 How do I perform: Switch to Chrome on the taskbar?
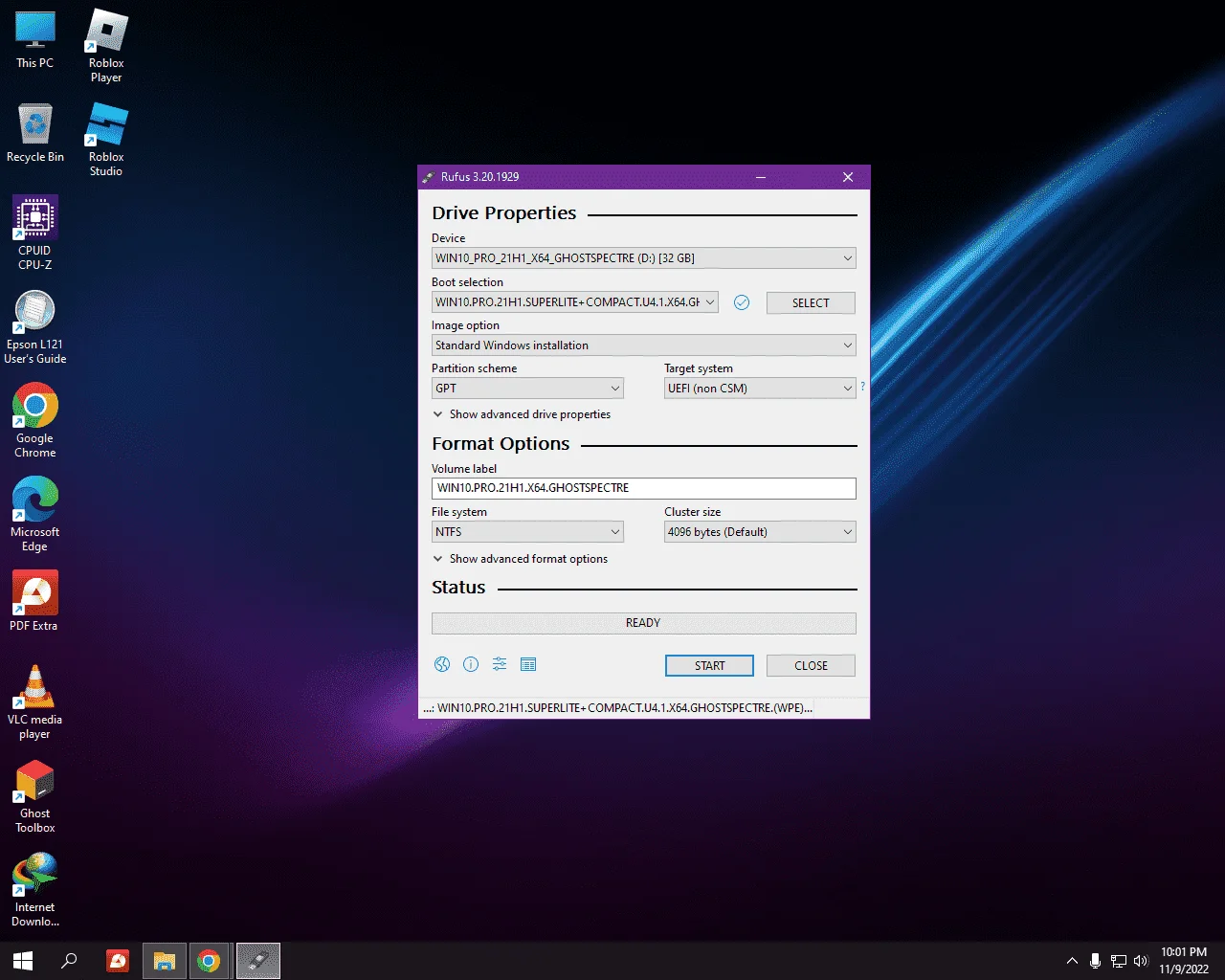coord(209,961)
